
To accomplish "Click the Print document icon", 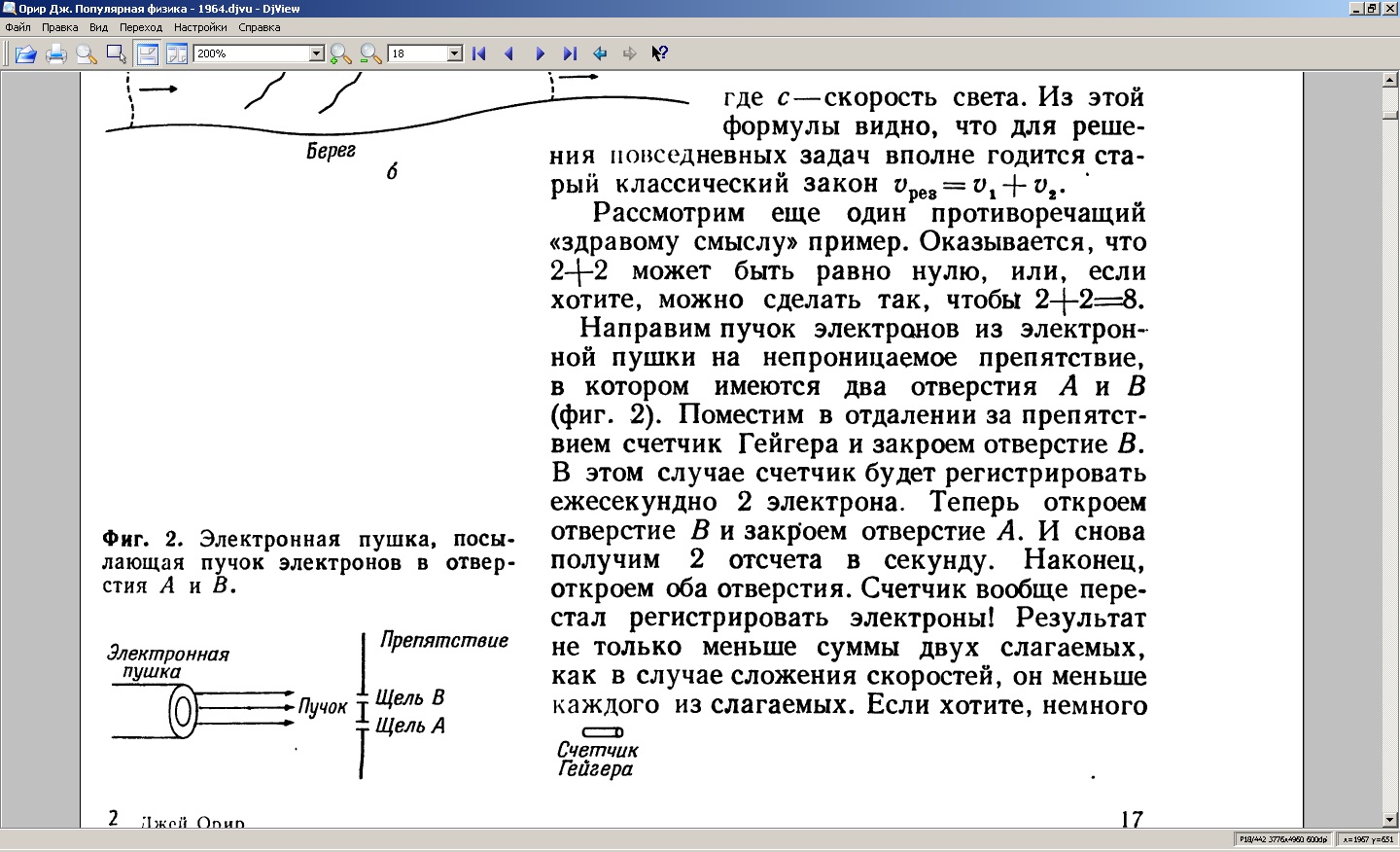I will tap(56, 54).
